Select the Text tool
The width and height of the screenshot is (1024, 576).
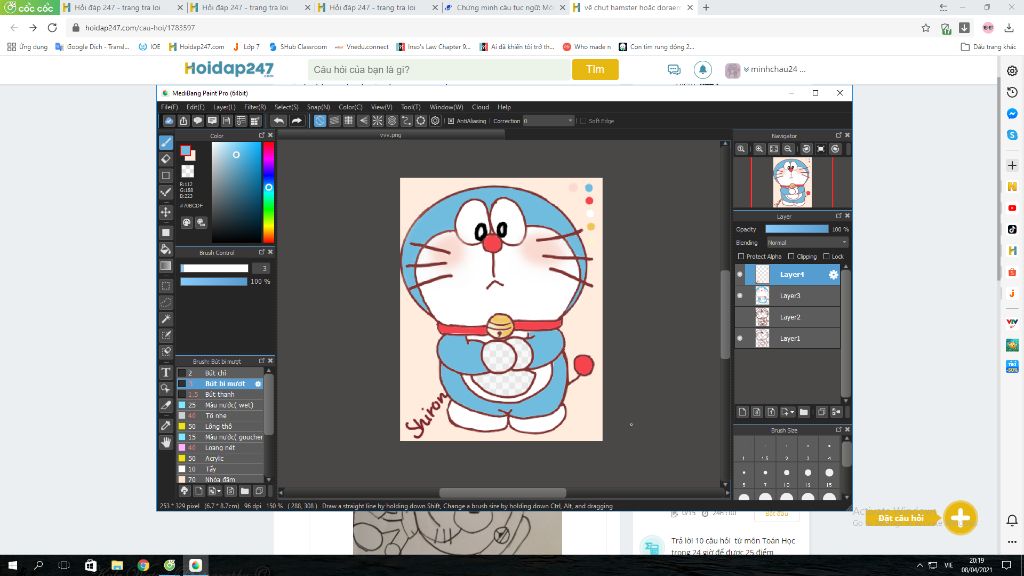coord(166,372)
